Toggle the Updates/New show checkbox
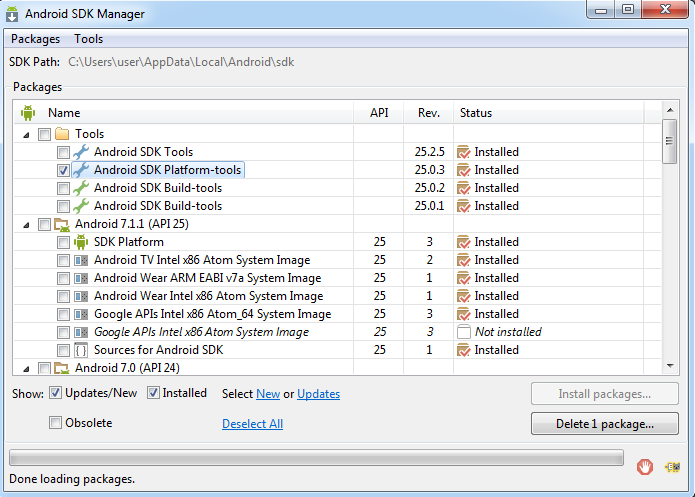This screenshot has height=497, width=695. click(x=55, y=393)
